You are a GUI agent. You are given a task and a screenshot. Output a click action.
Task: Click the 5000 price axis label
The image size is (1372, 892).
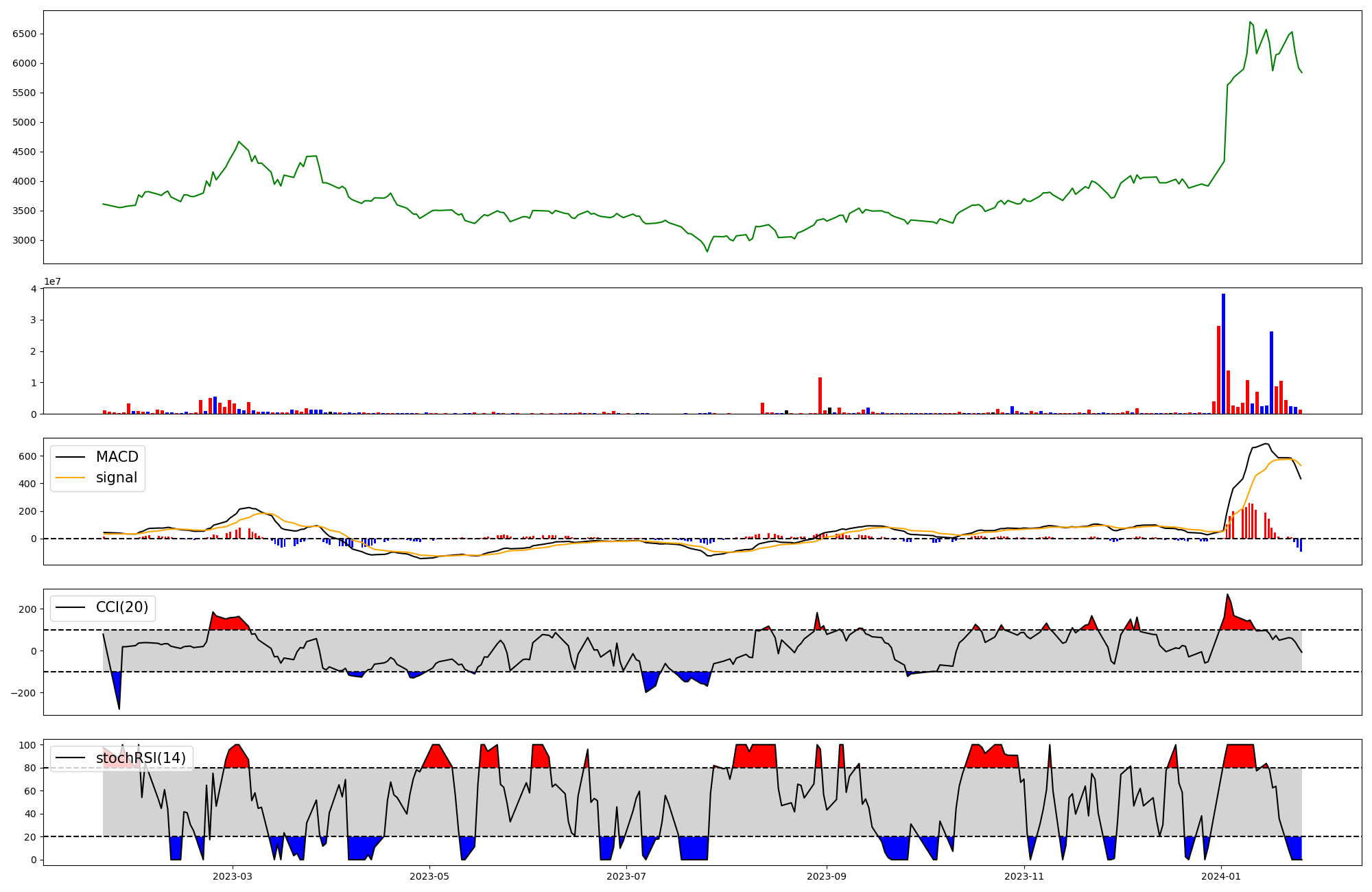coord(25,122)
